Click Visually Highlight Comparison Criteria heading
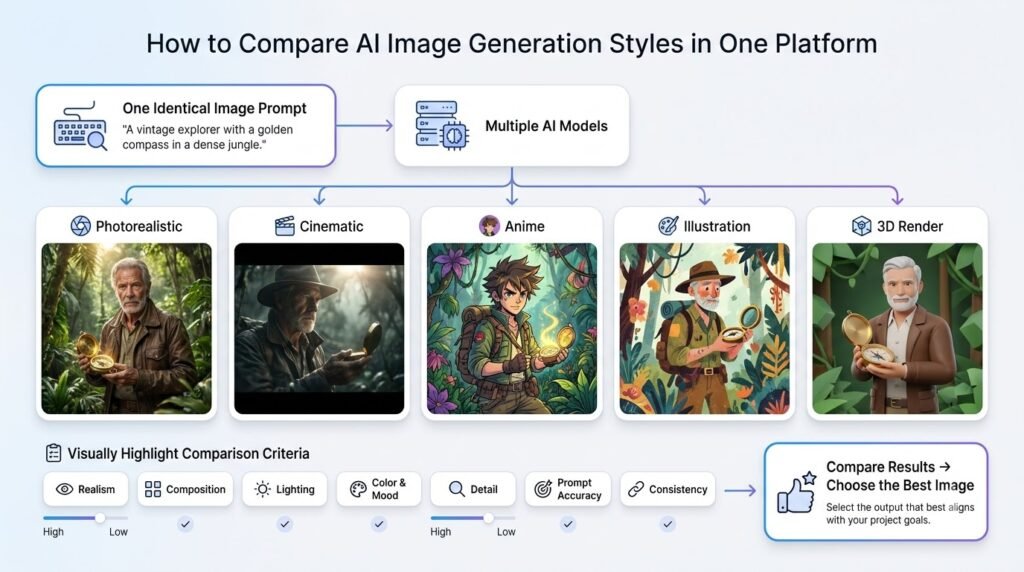1024x572 pixels. [x=188, y=453]
